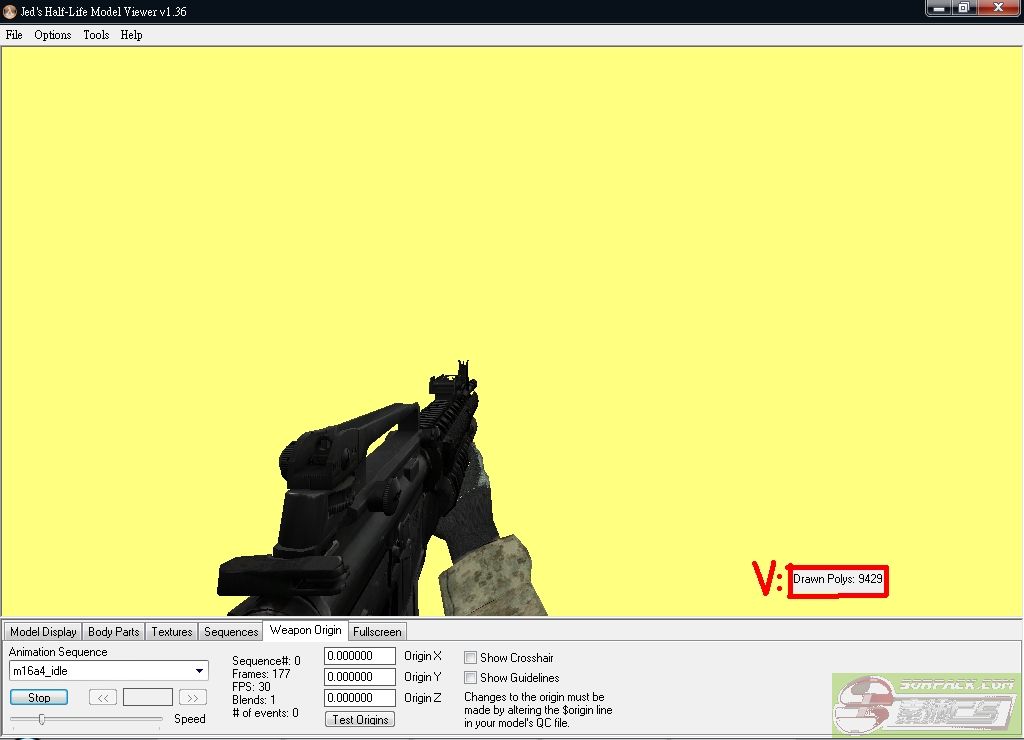Switch to the Textures tab
This screenshot has height=740, width=1024.
pyautogui.click(x=172, y=632)
